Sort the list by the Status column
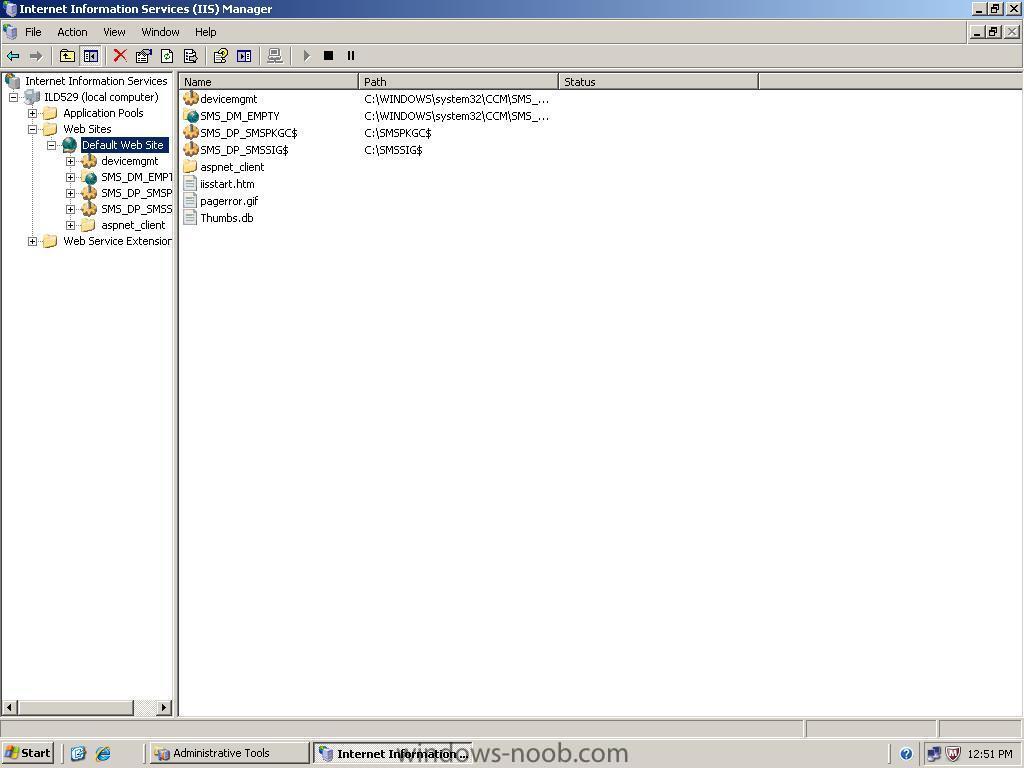The image size is (1024, 768). pyautogui.click(x=658, y=82)
